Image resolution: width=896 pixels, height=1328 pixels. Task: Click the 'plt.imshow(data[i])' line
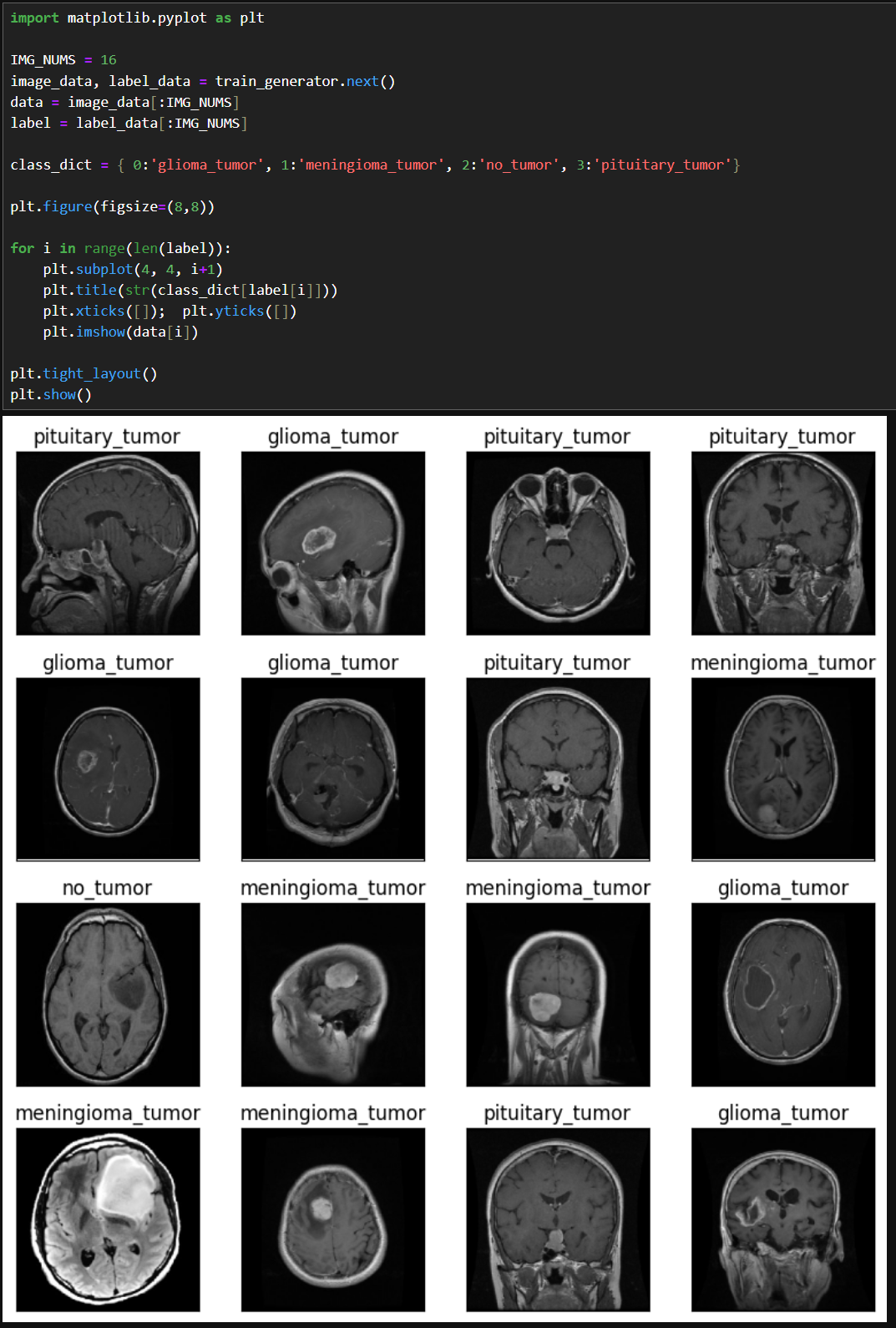coord(120,332)
